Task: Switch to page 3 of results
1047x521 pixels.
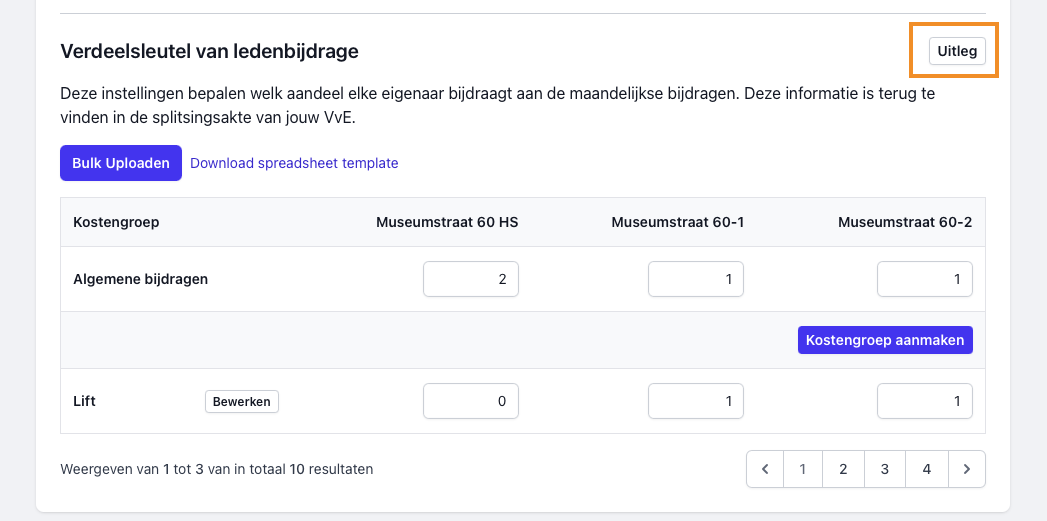Action: [x=885, y=469]
